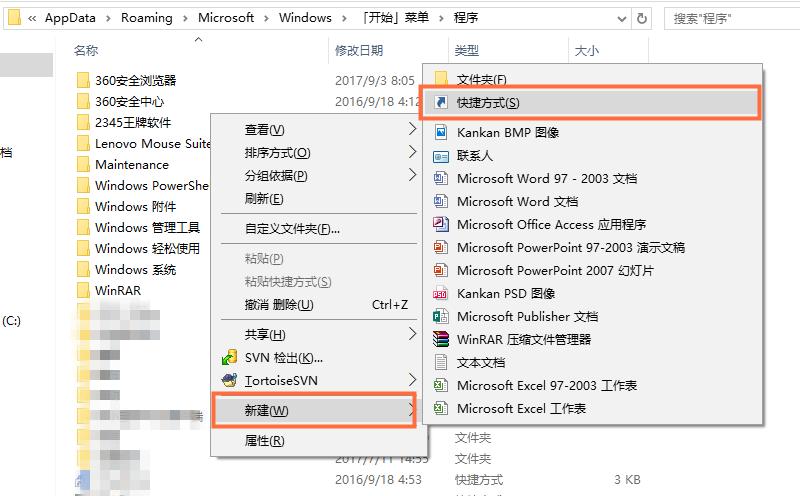This screenshot has width=800, height=496.
Task: Click the WinRAR 压缩文件管理器 icon
Action: [x=441, y=339]
